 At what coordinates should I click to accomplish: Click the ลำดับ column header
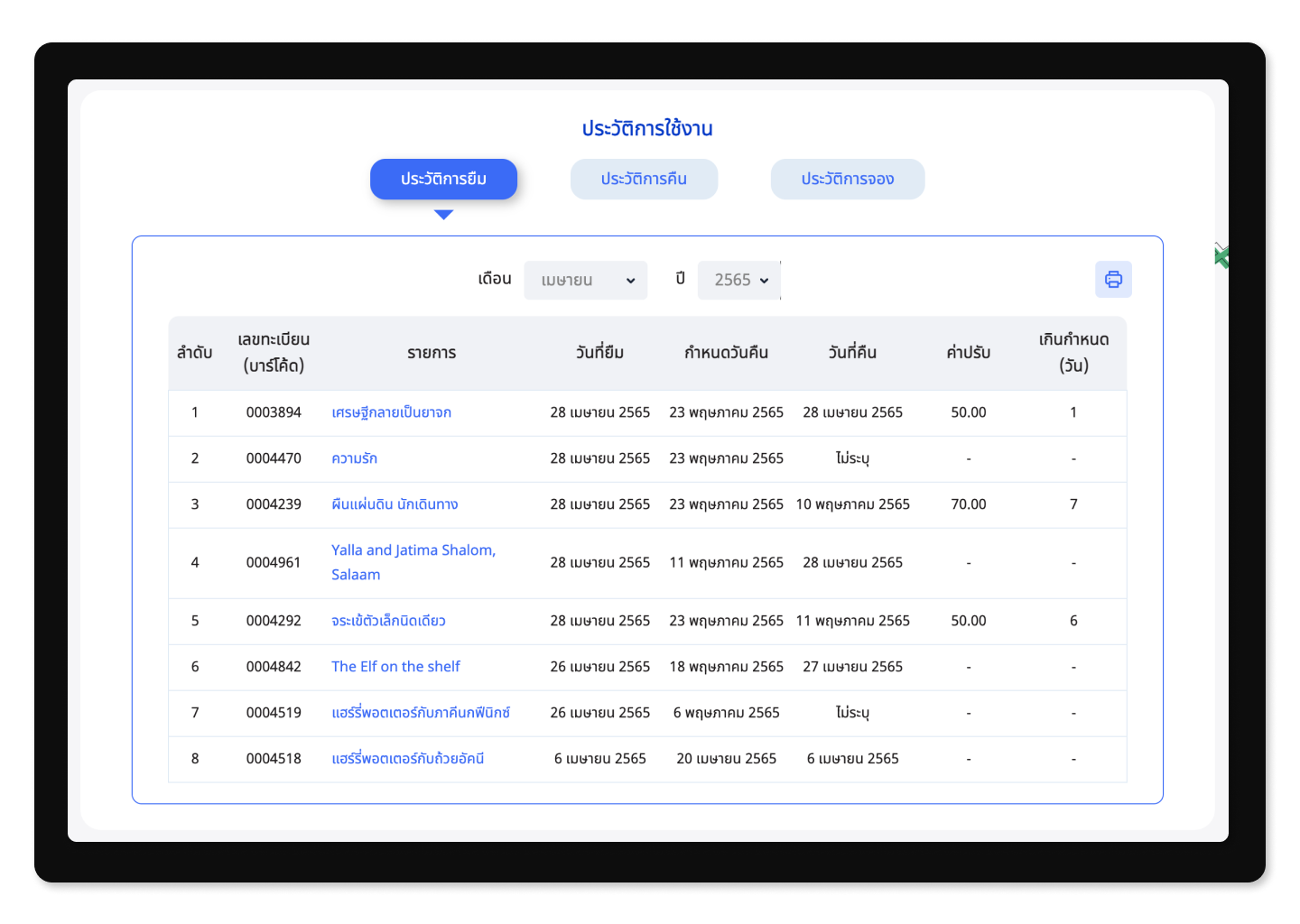point(195,353)
